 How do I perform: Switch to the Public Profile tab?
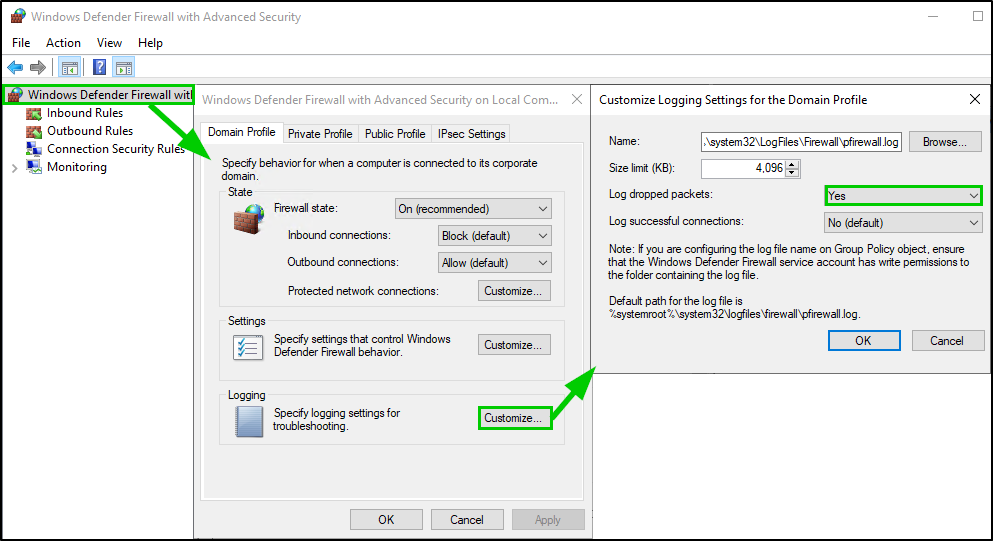395,134
